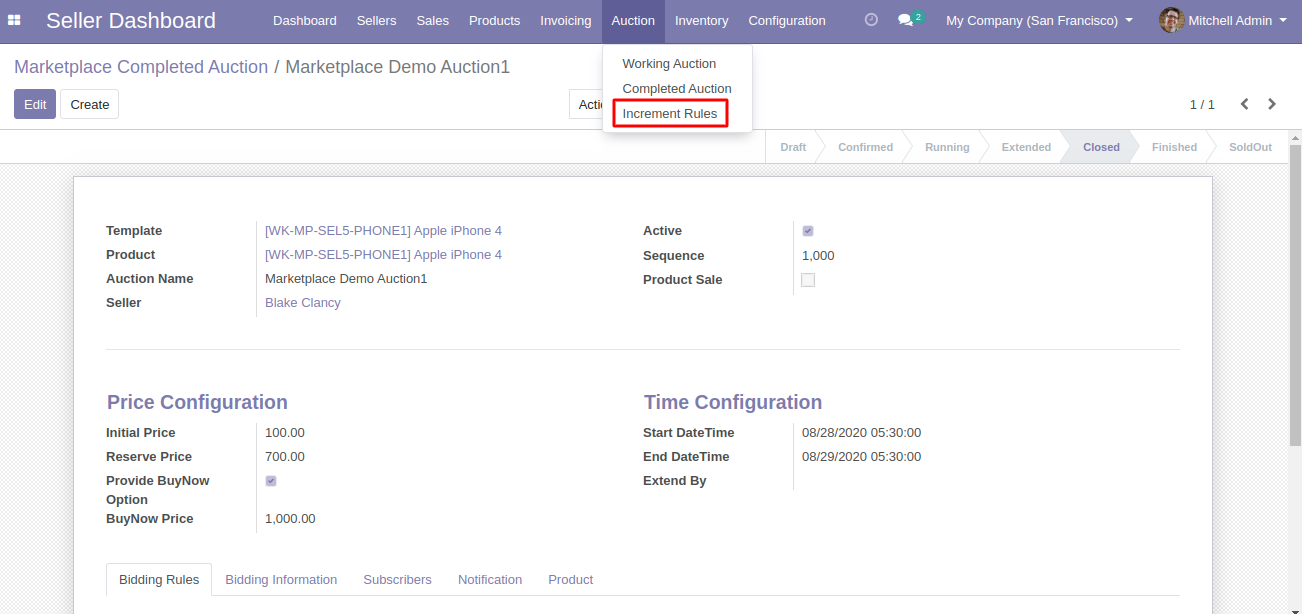Open My Company (San Francisco) dropdown
The width and height of the screenshot is (1302, 614).
coord(1039,20)
